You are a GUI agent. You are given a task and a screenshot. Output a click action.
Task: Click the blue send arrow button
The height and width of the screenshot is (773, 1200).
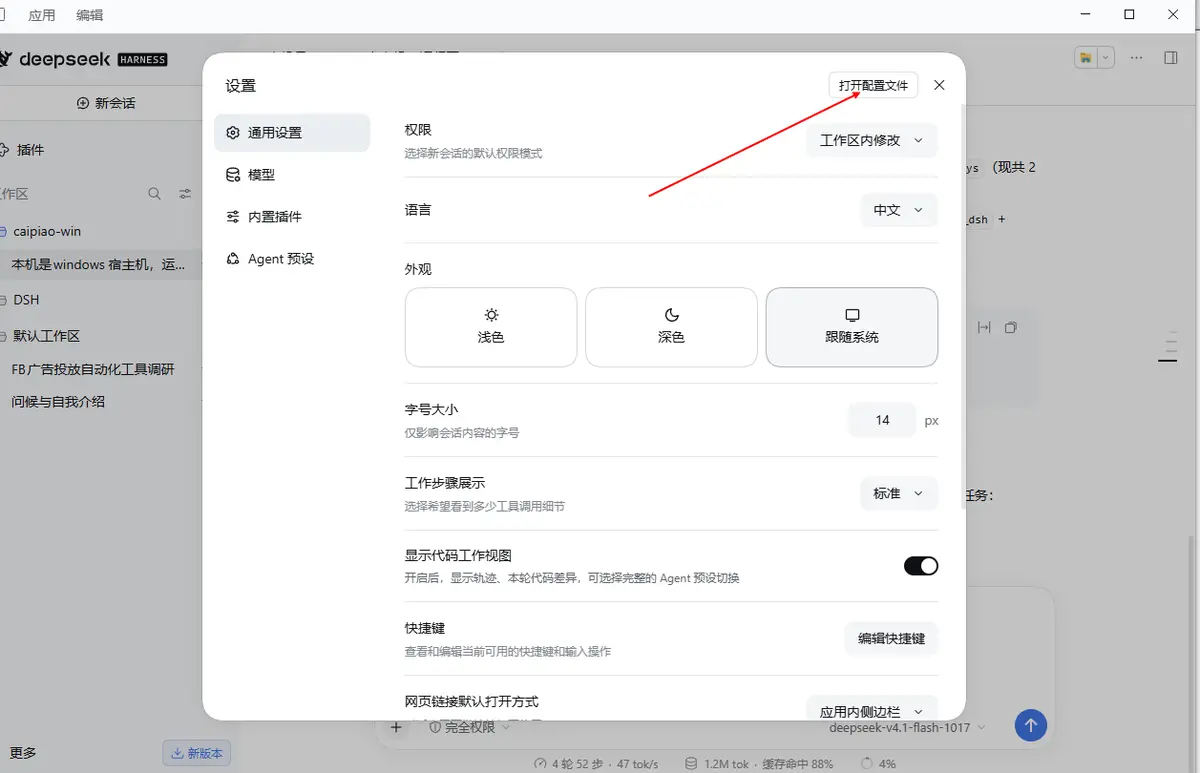(1031, 725)
